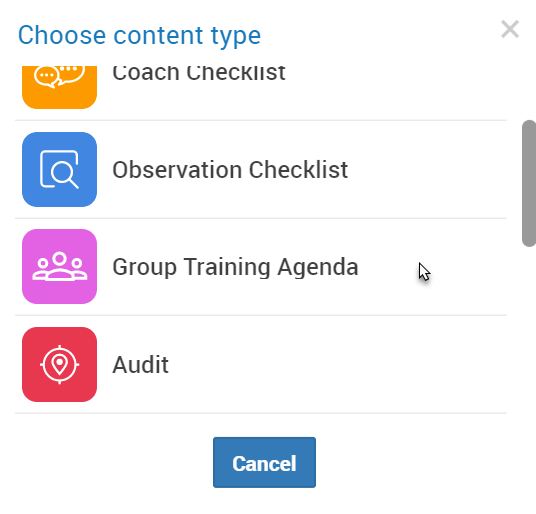Viewport: 536px width, 514px height.
Task: Click empty space right of Coach Checklist
Action: [393, 87]
